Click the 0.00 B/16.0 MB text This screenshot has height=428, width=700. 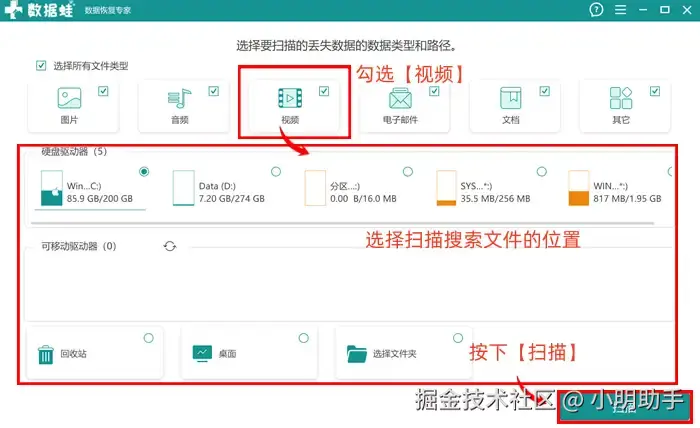363,199
